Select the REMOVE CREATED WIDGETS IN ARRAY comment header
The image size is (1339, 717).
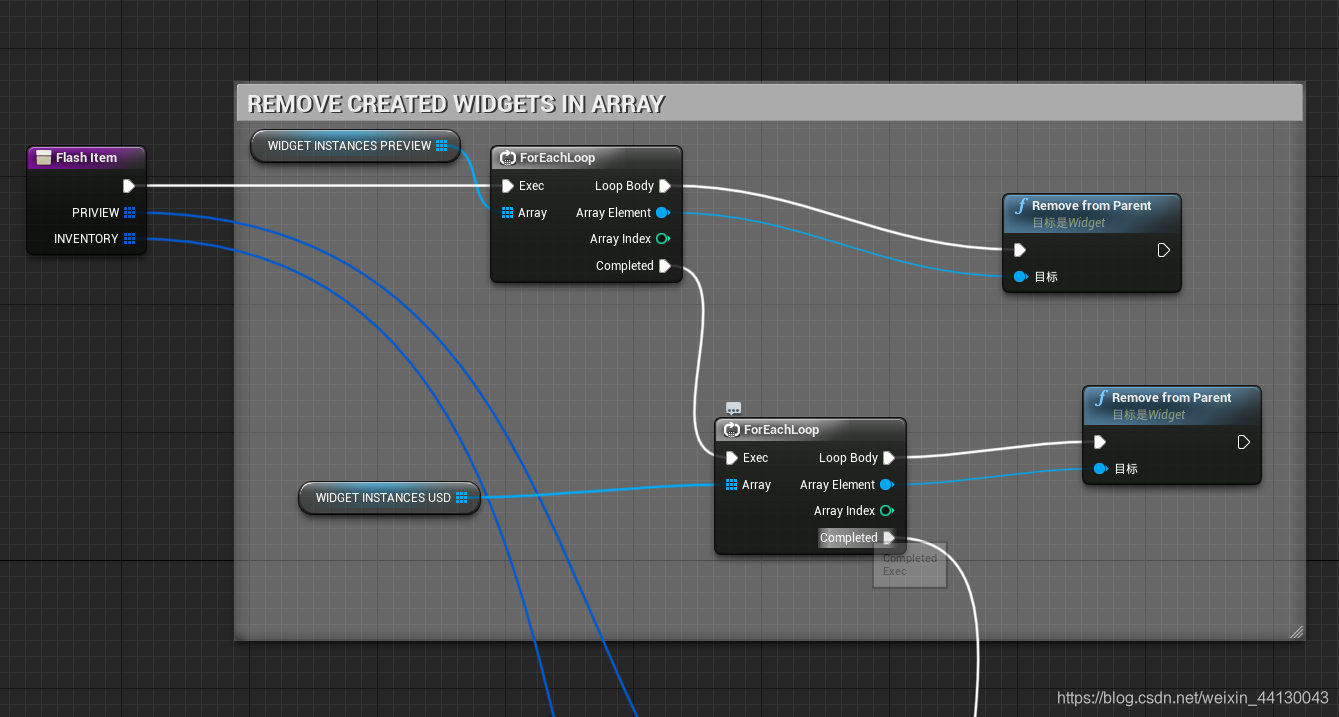770,103
